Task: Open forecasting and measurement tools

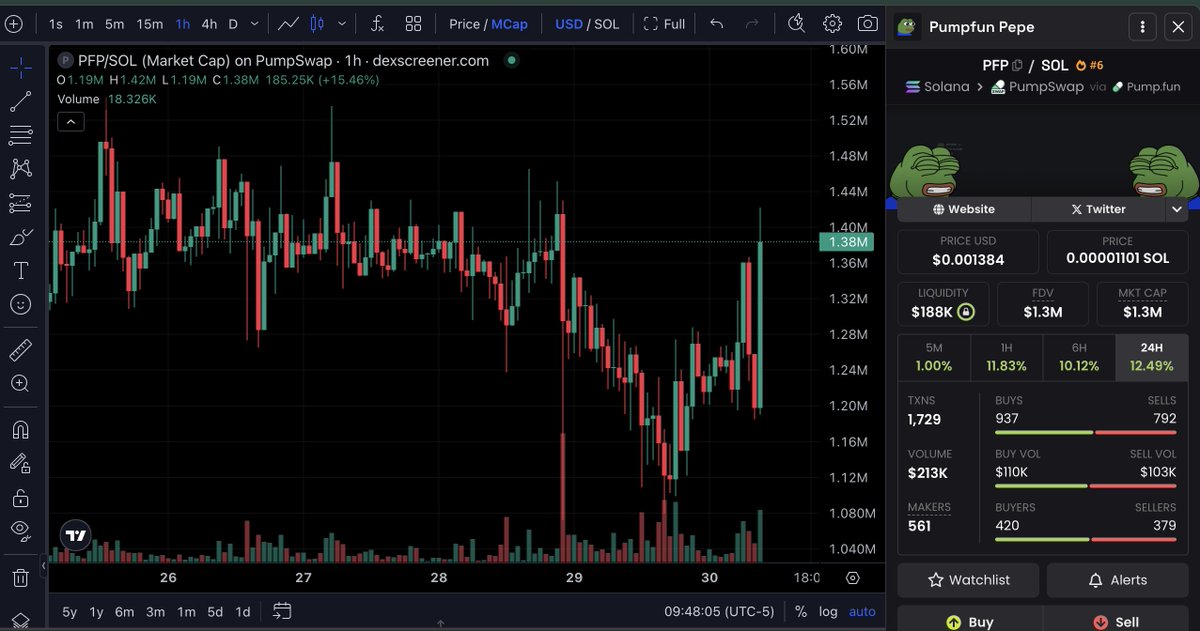Action: [x=20, y=203]
